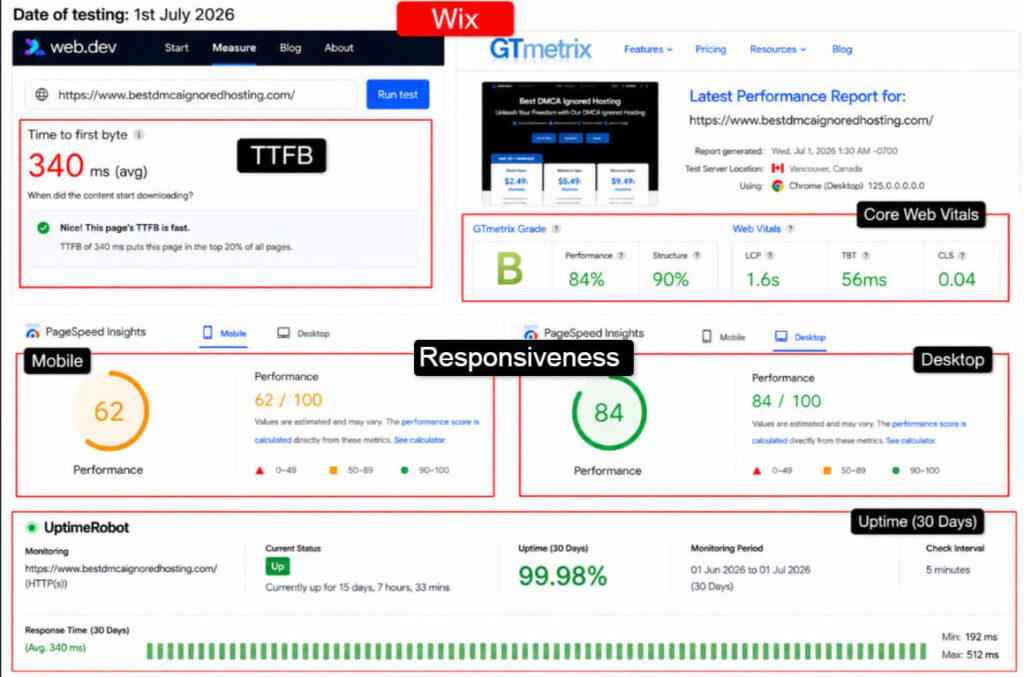1024x677 pixels.
Task: Click the green UptimeRobot status dot
Action: (31, 527)
